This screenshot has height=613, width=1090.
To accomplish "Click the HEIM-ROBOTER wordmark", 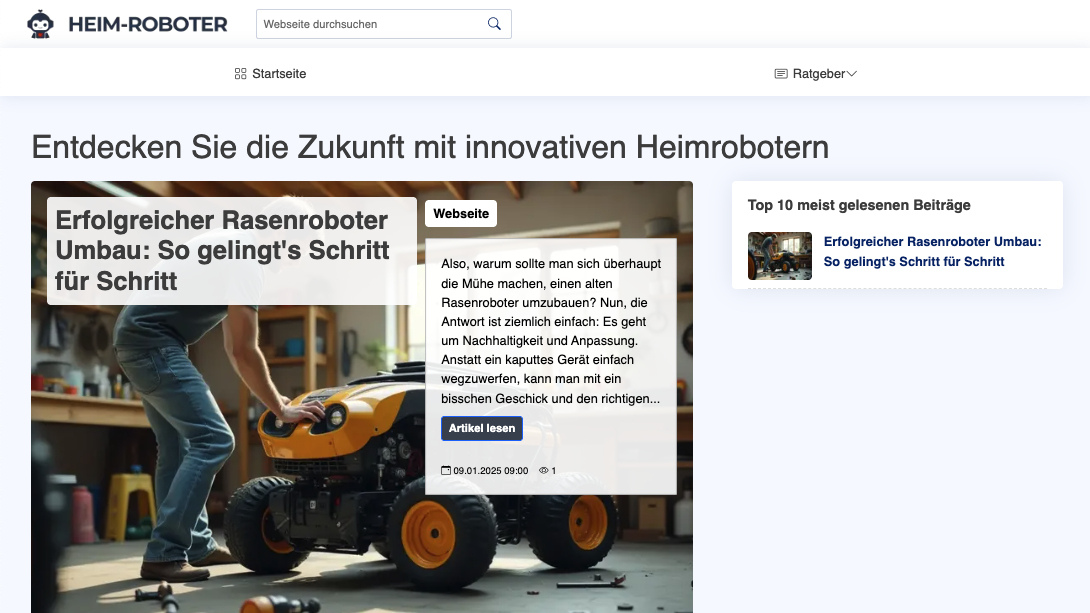I will (x=146, y=23).
